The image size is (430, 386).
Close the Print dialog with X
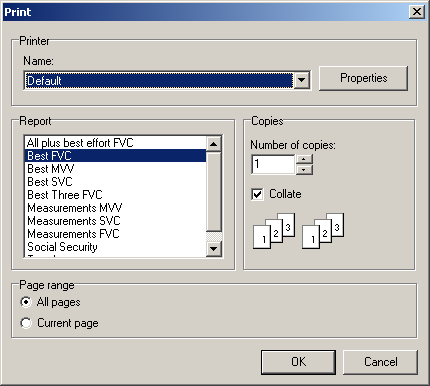point(417,12)
